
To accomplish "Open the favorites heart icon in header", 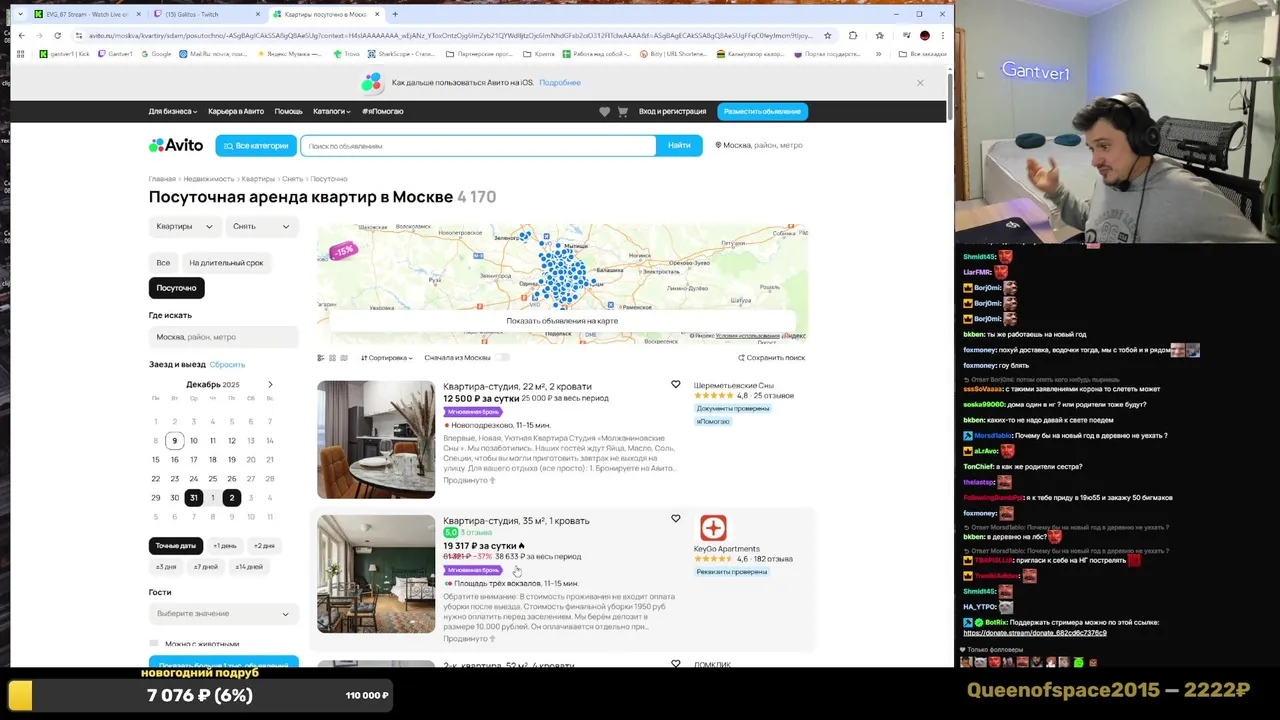I will click(604, 111).
